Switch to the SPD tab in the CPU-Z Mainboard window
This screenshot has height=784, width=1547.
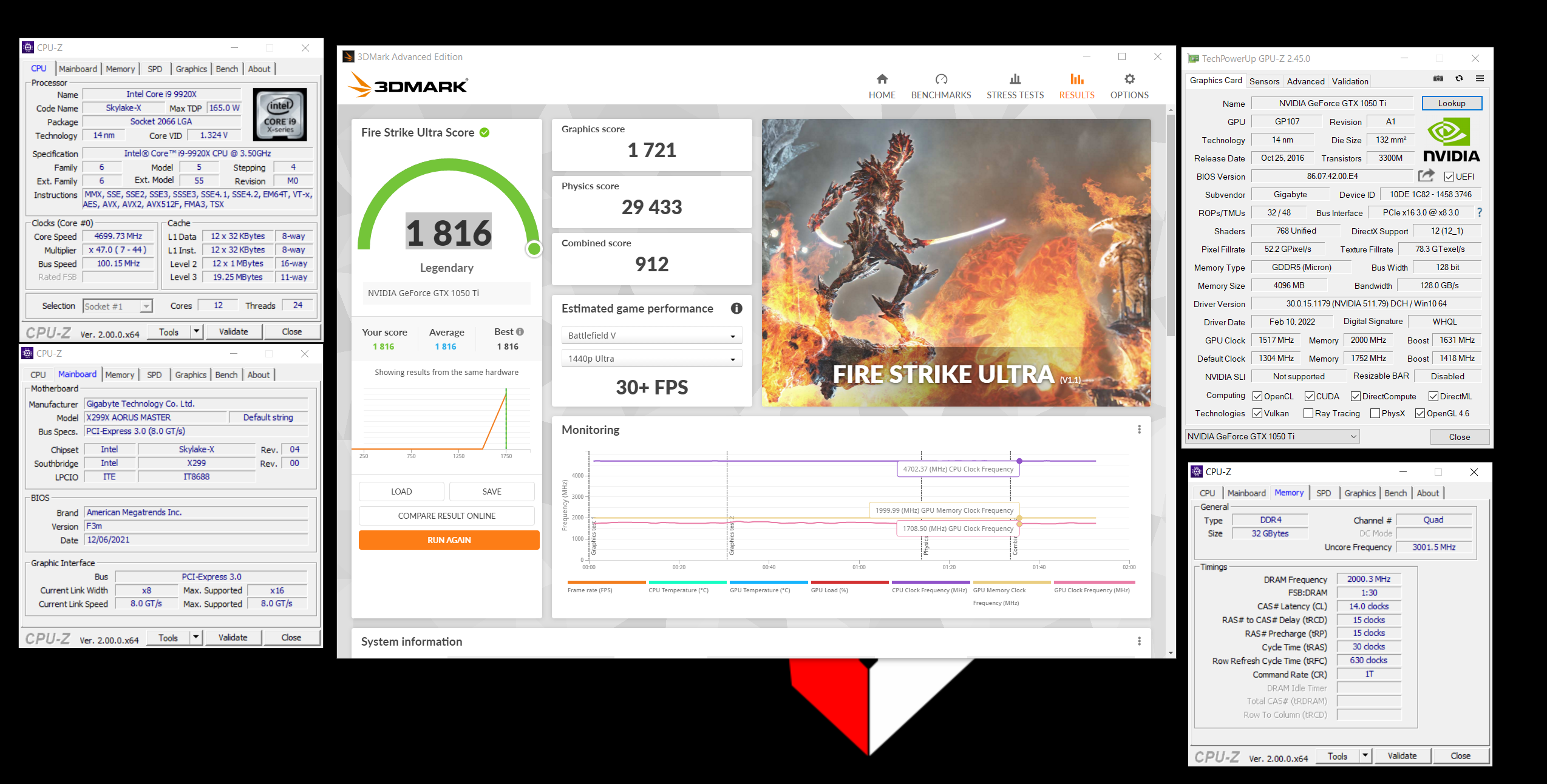tap(154, 375)
